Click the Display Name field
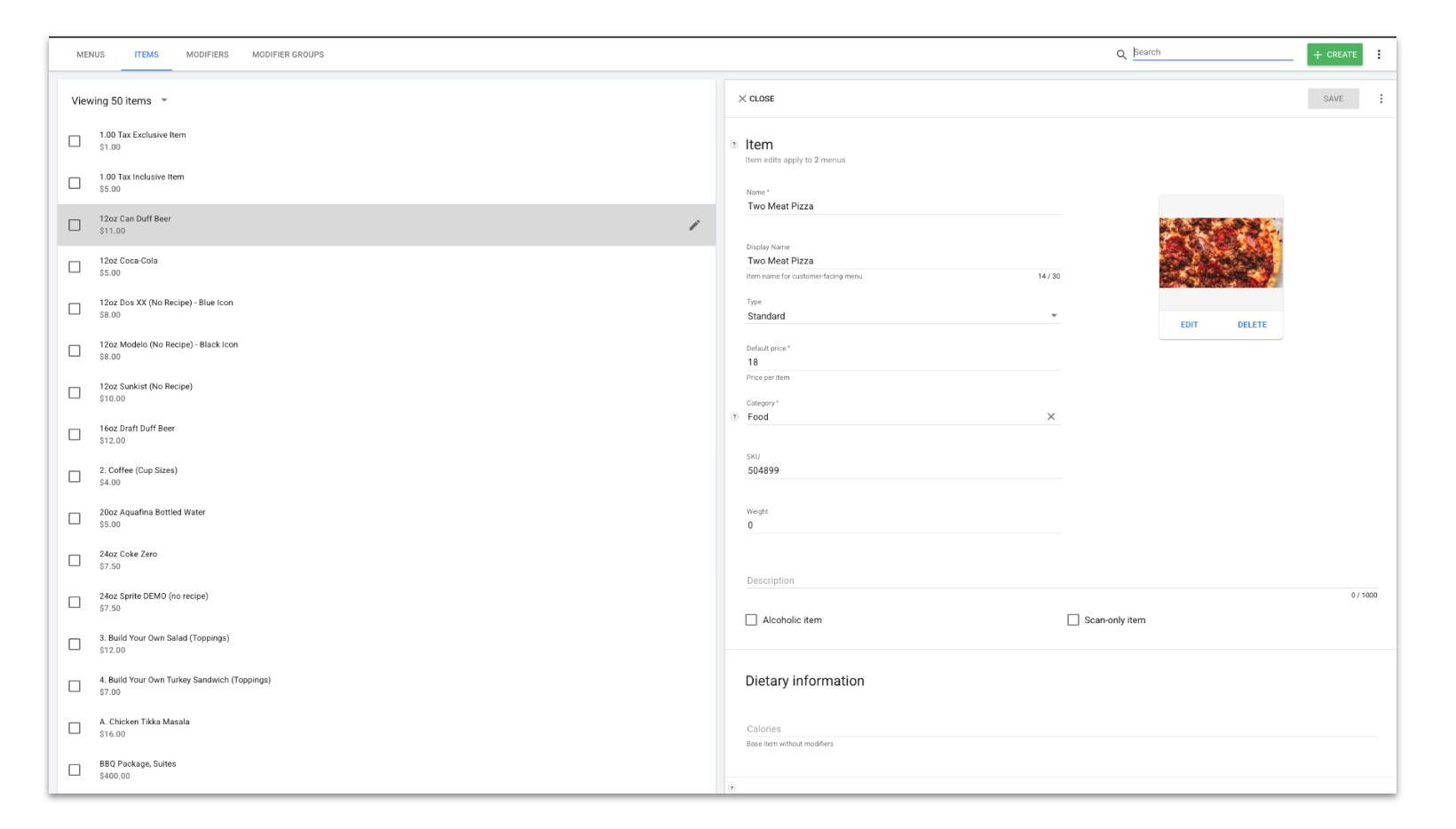 coord(903,261)
